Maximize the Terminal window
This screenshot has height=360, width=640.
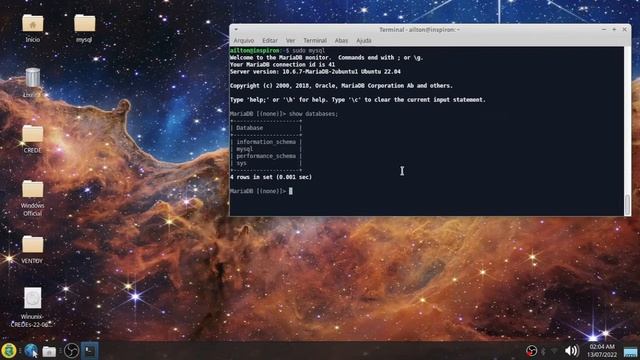pyautogui.click(x=614, y=29)
